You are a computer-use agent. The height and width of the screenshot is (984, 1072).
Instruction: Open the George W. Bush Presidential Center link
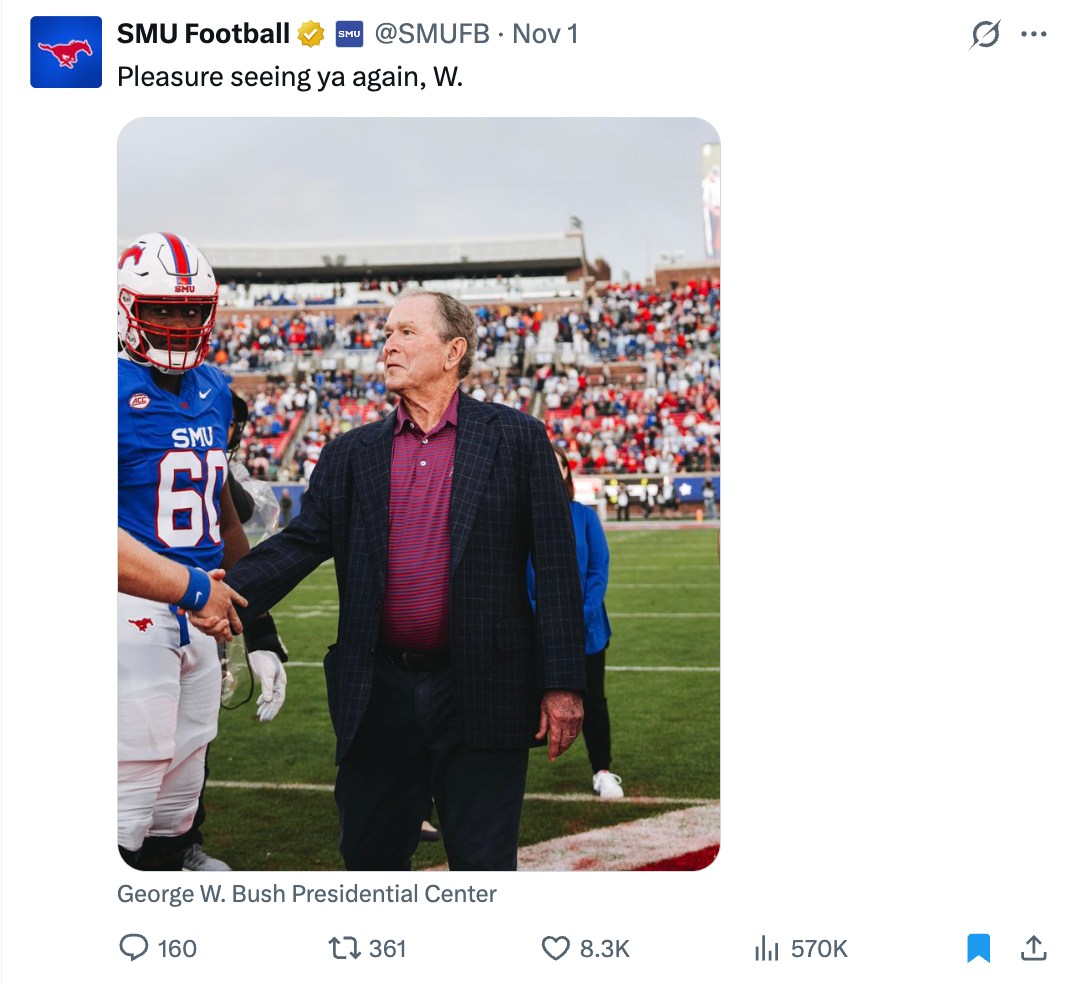point(307,894)
